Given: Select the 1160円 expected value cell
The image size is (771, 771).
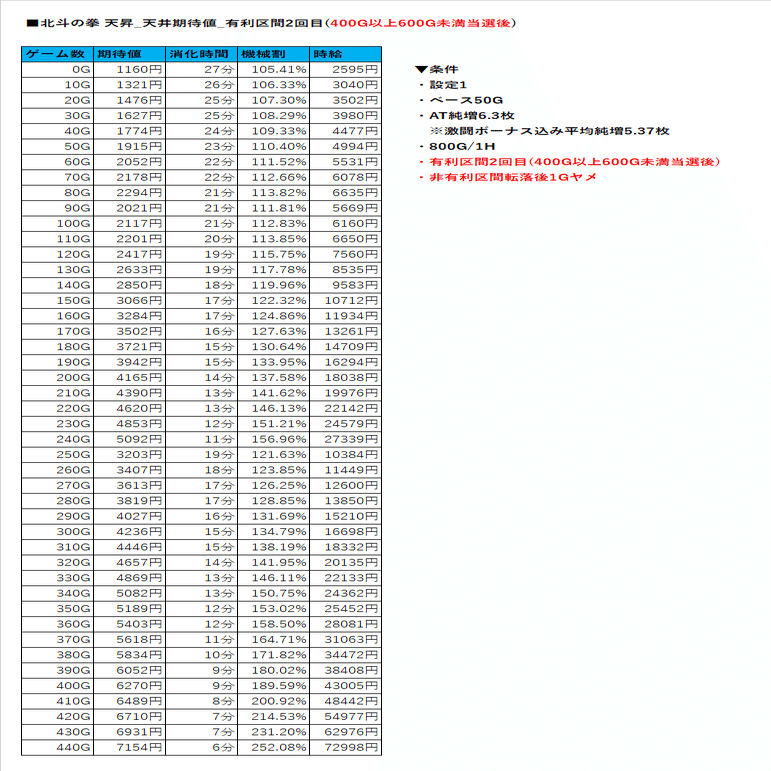Looking at the screenshot, I should [x=129, y=69].
